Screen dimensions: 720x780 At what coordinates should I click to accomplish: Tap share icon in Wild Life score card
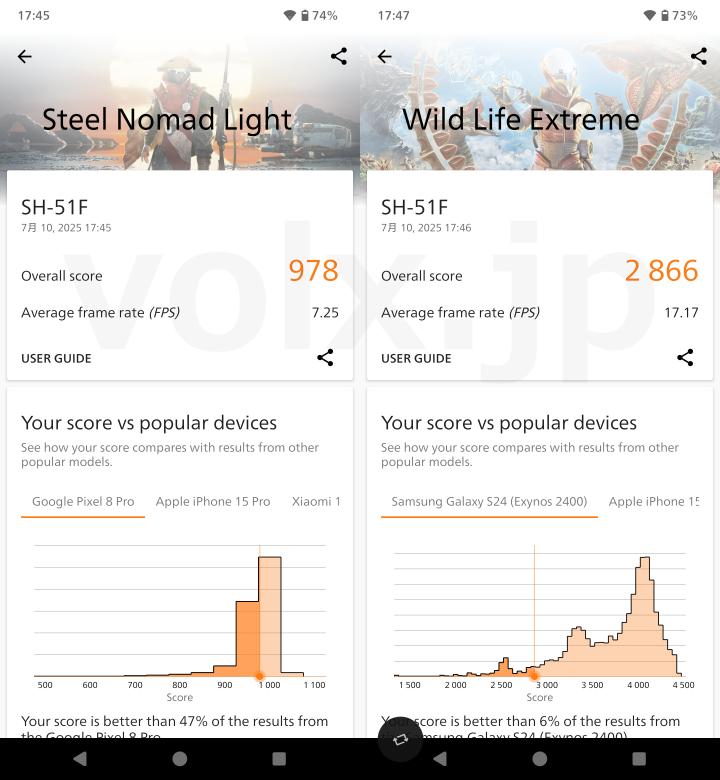pos(685,358)
